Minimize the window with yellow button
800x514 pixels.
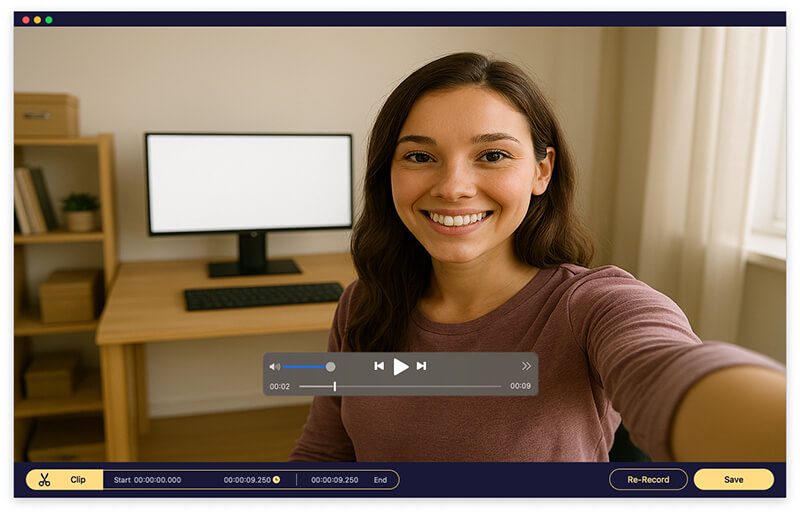(37, 20)
